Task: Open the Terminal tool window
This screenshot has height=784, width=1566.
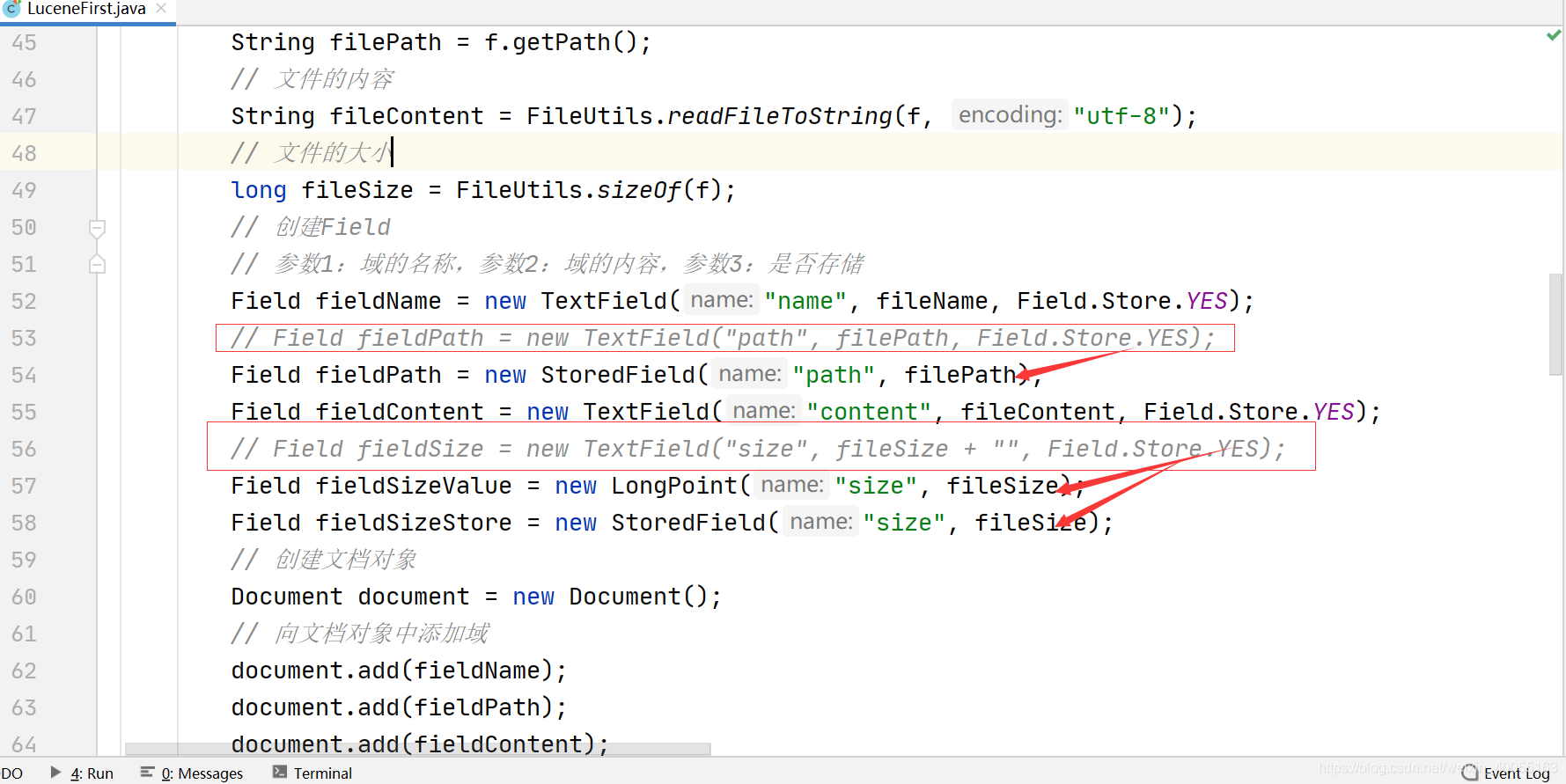Action: (312, 773)
